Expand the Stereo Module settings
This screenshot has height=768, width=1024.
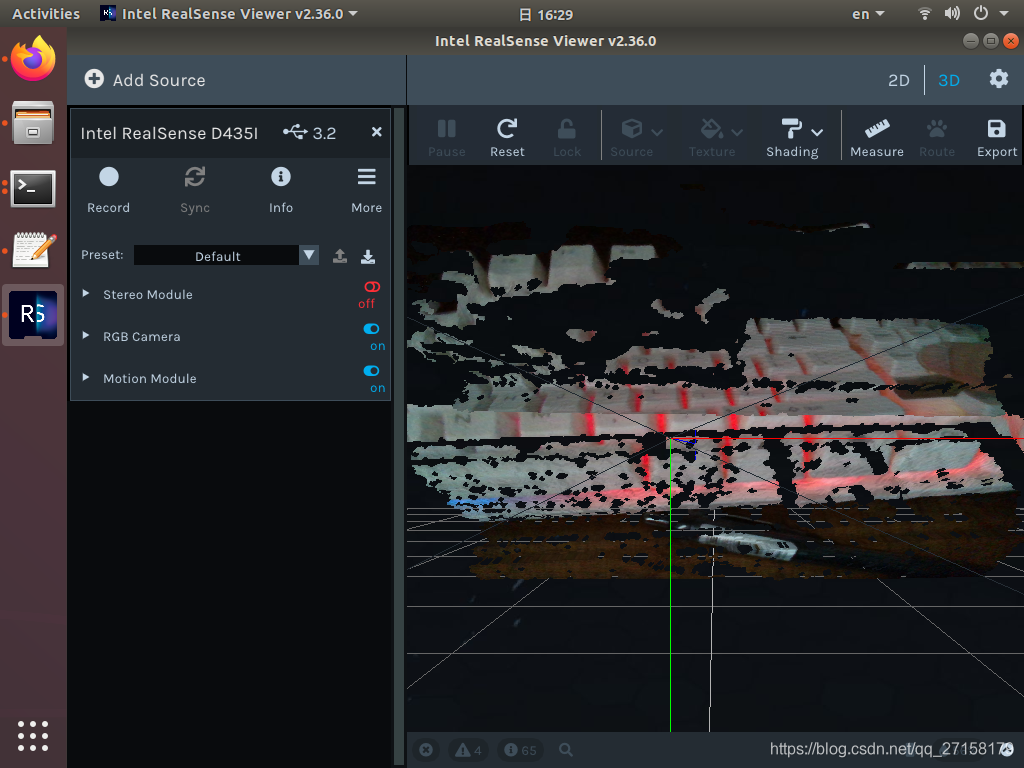(86, 294)
